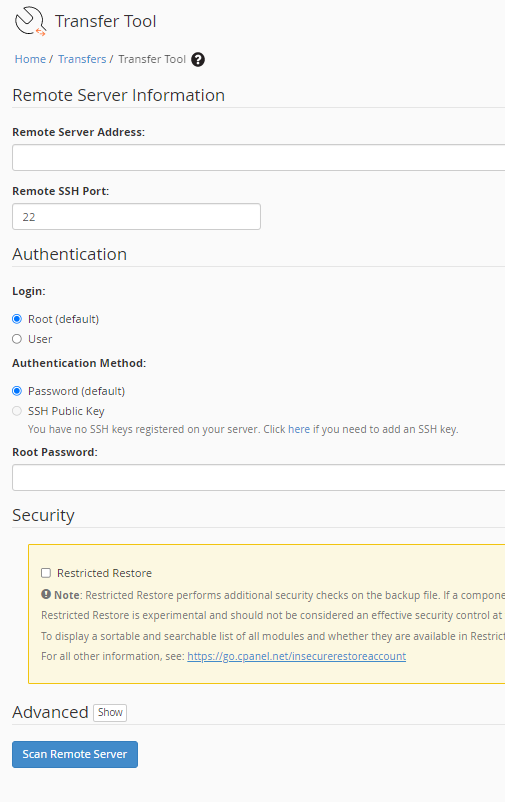Click the Security section heading
Viewport: 505px width, 802px height.
tap(43, 516)
